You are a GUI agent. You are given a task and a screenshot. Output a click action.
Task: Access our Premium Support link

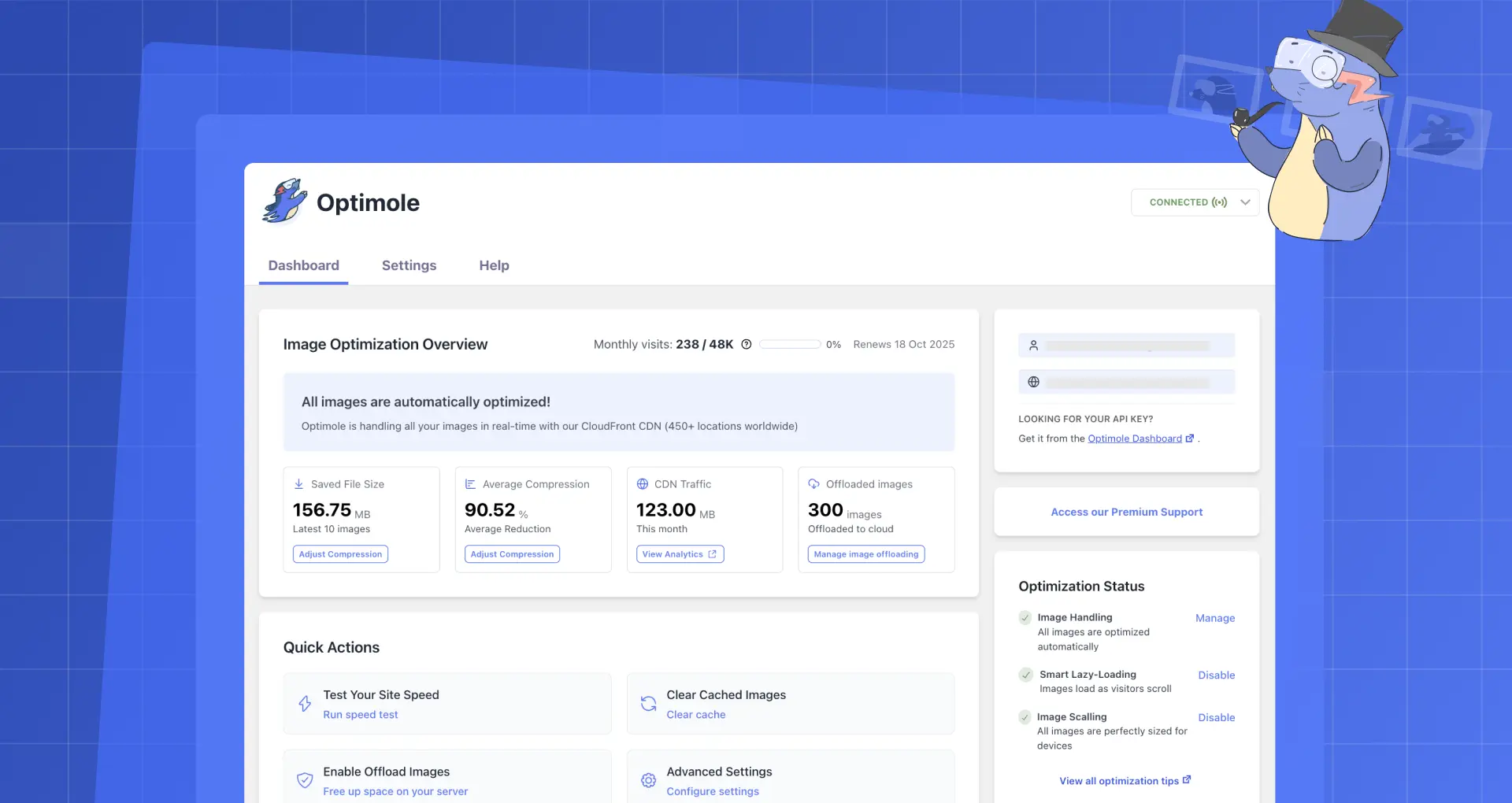[1126, 512]
